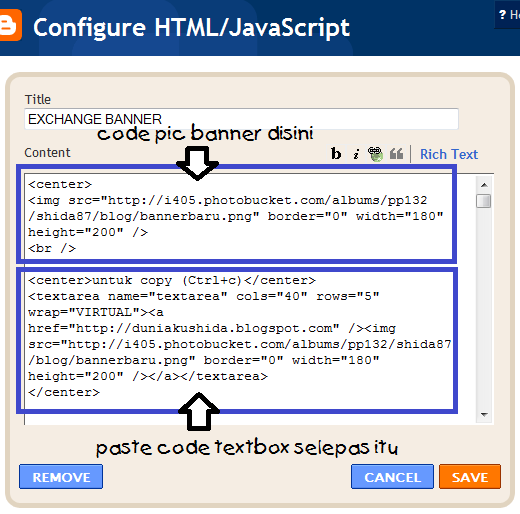Toggle italic formatting in content editor

click(x=356, y=154)
